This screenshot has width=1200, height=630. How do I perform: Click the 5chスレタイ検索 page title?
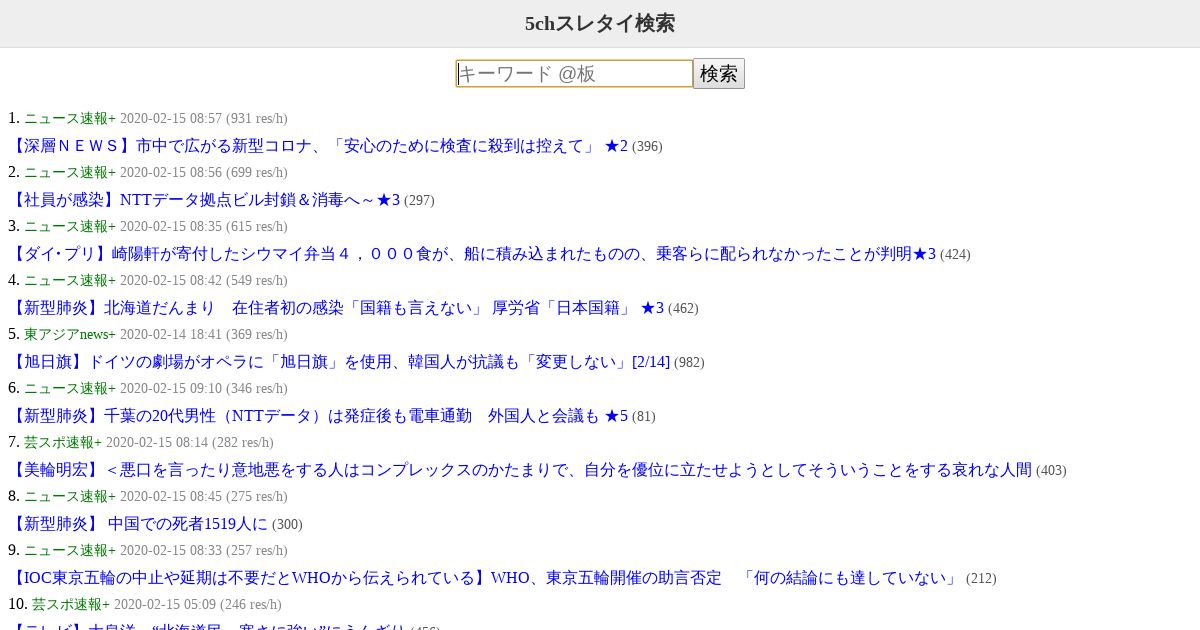click(600, 23)
